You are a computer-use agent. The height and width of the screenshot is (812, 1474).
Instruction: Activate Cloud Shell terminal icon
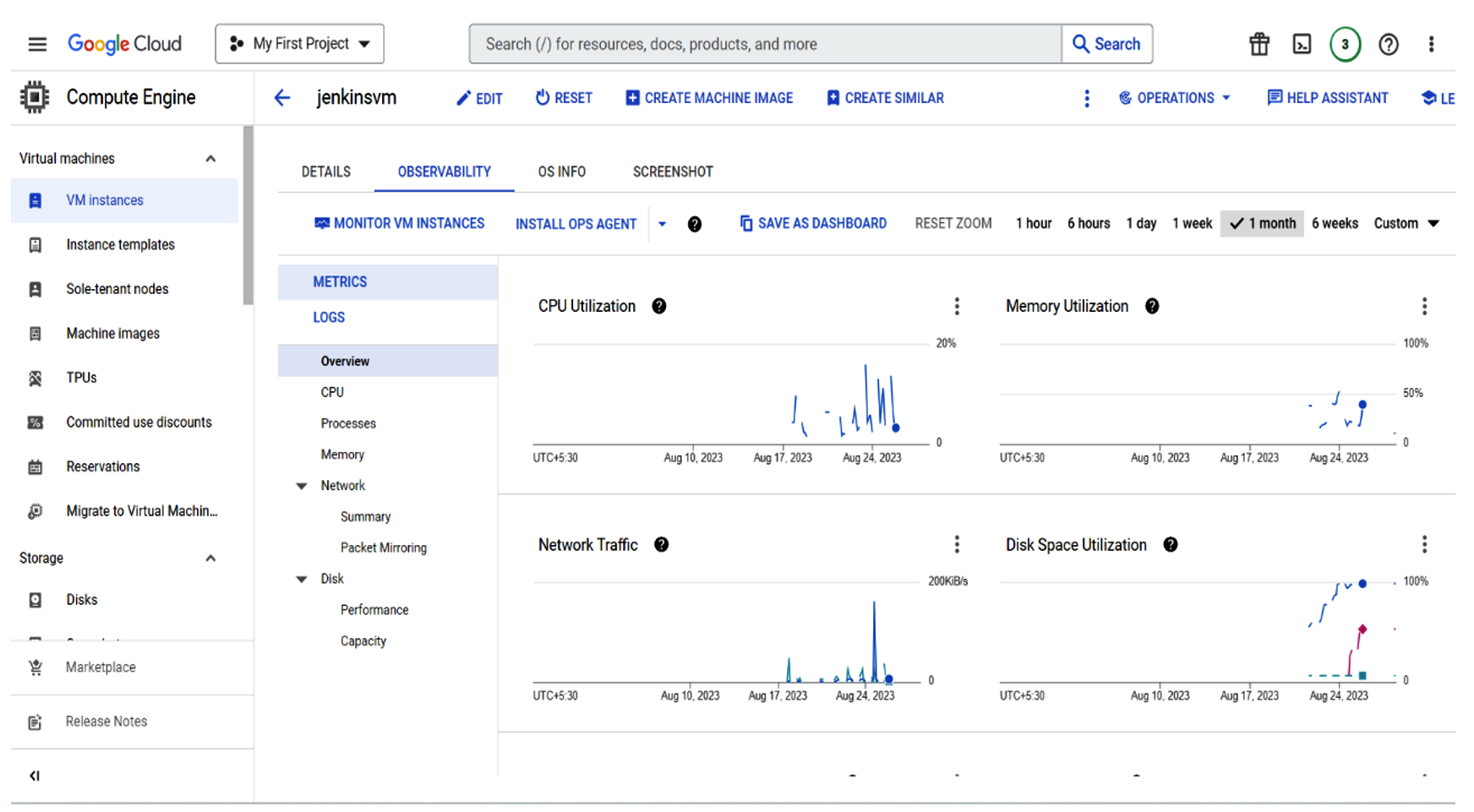(x=1302, y=44)
